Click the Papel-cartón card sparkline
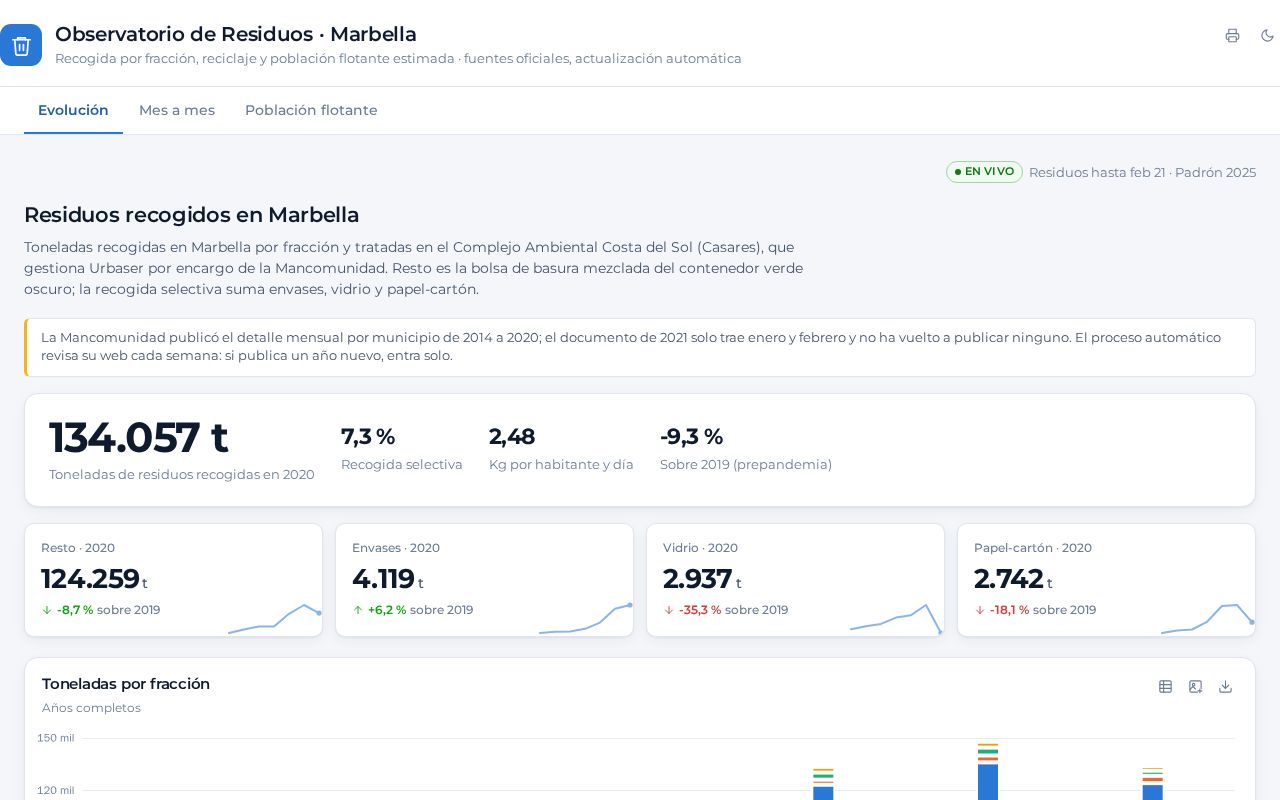Image resolution: width=1280 pixels, height=800 pixels. [x=1207, y=619]
